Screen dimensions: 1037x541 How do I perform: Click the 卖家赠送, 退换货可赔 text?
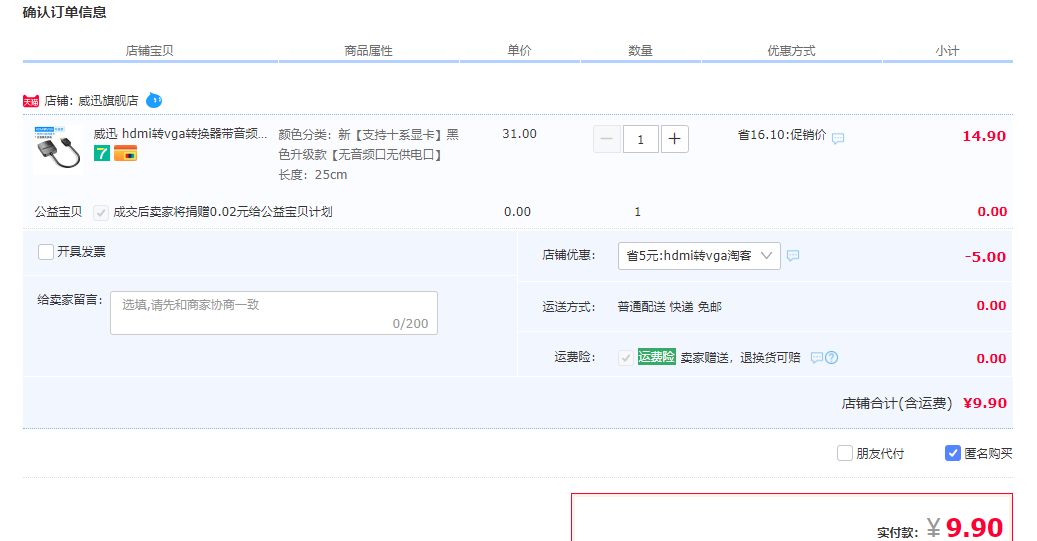[x=741, y=358]
